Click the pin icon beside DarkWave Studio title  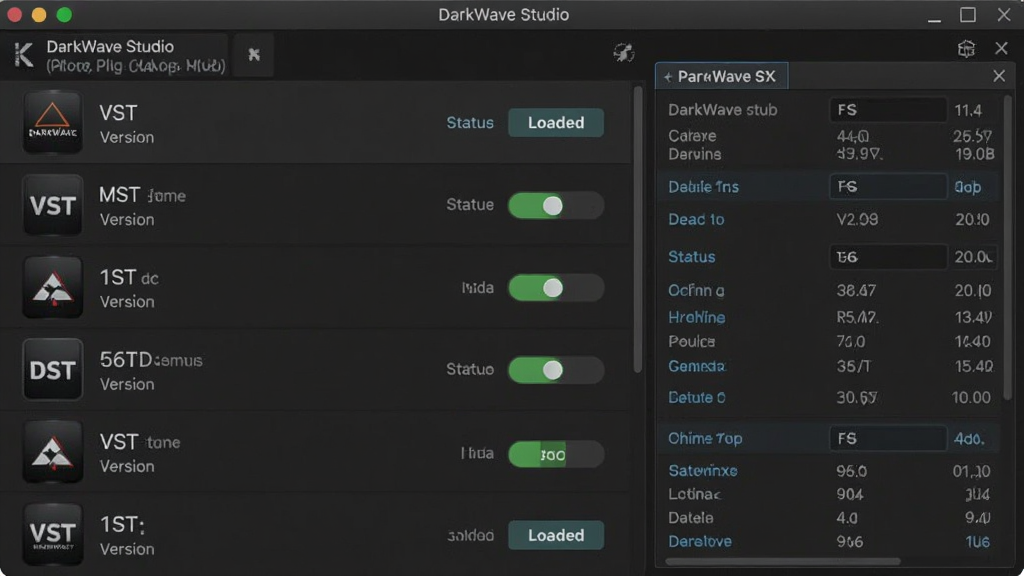point(254,55)
